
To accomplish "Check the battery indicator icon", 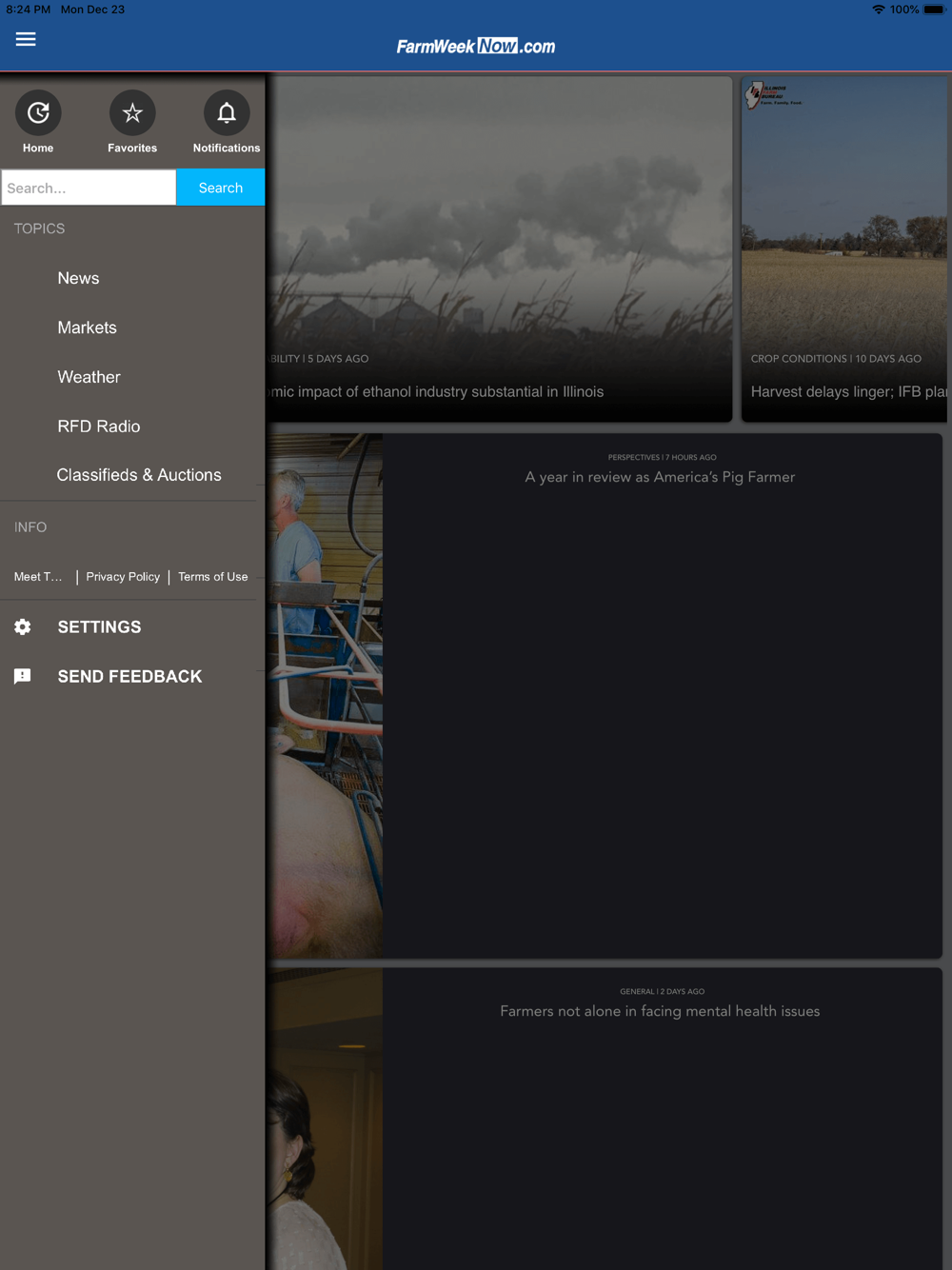I will [x=934, y=10].
